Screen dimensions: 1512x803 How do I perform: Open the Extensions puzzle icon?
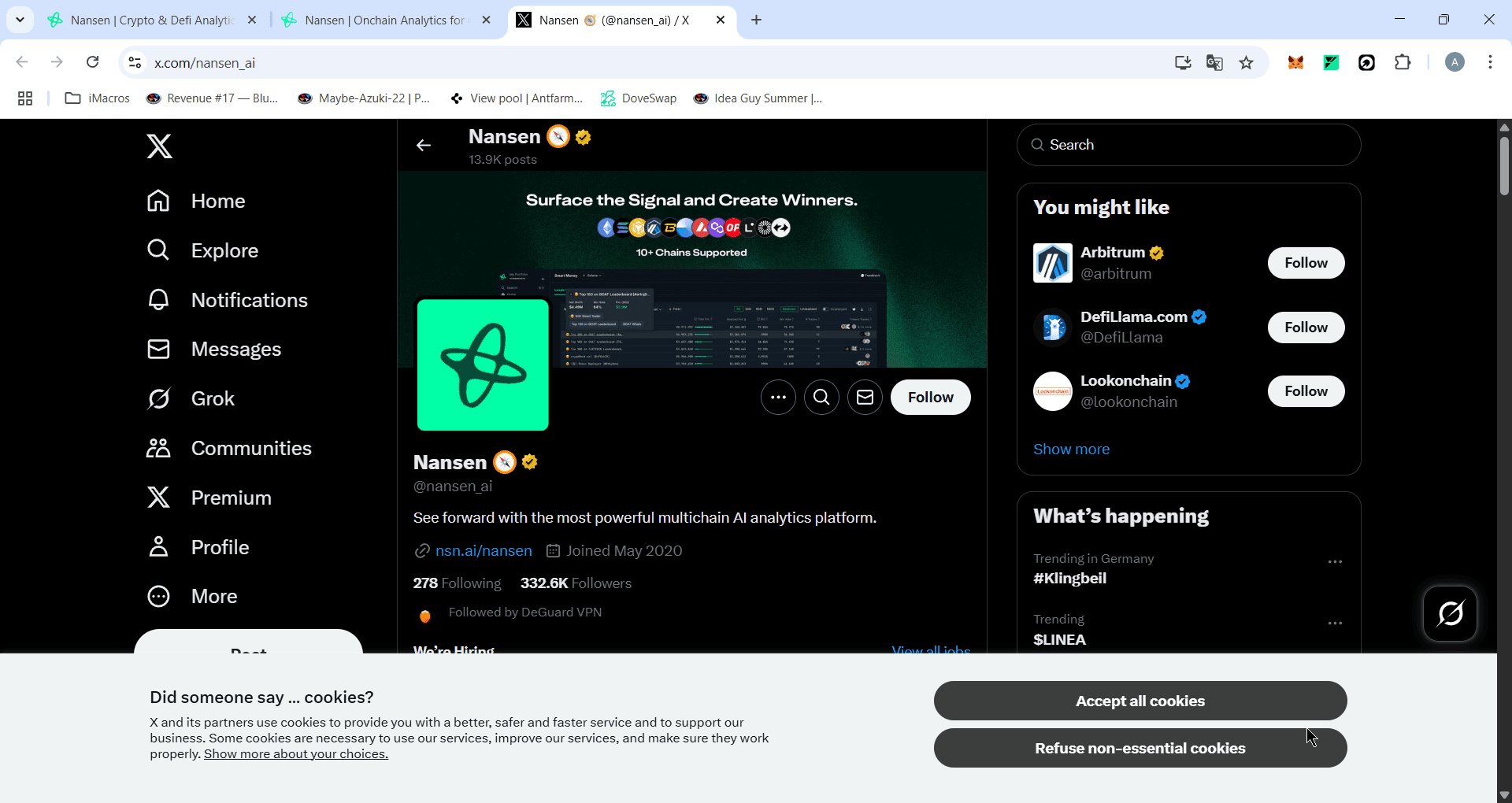pyautogui.click(x=1403, y=63)
